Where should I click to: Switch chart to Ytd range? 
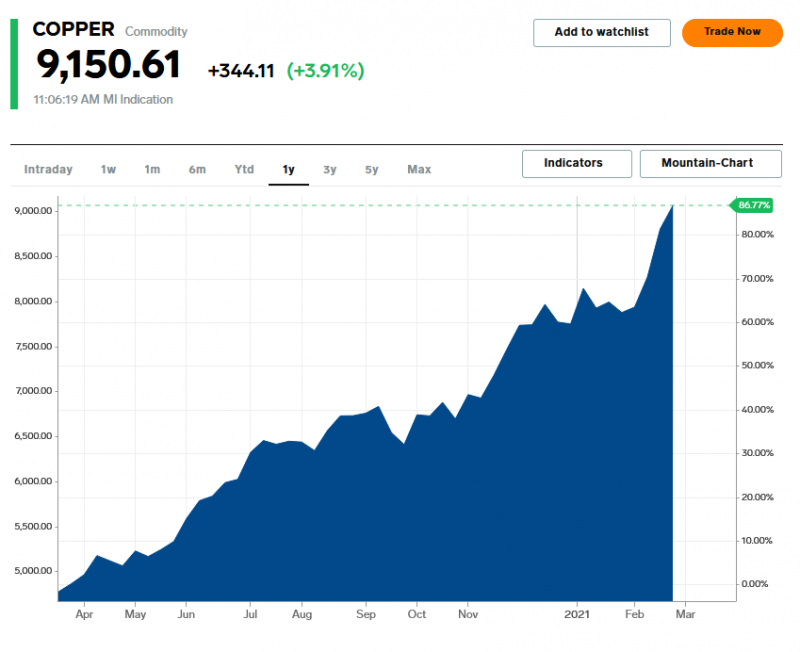[x=244, y=169]
